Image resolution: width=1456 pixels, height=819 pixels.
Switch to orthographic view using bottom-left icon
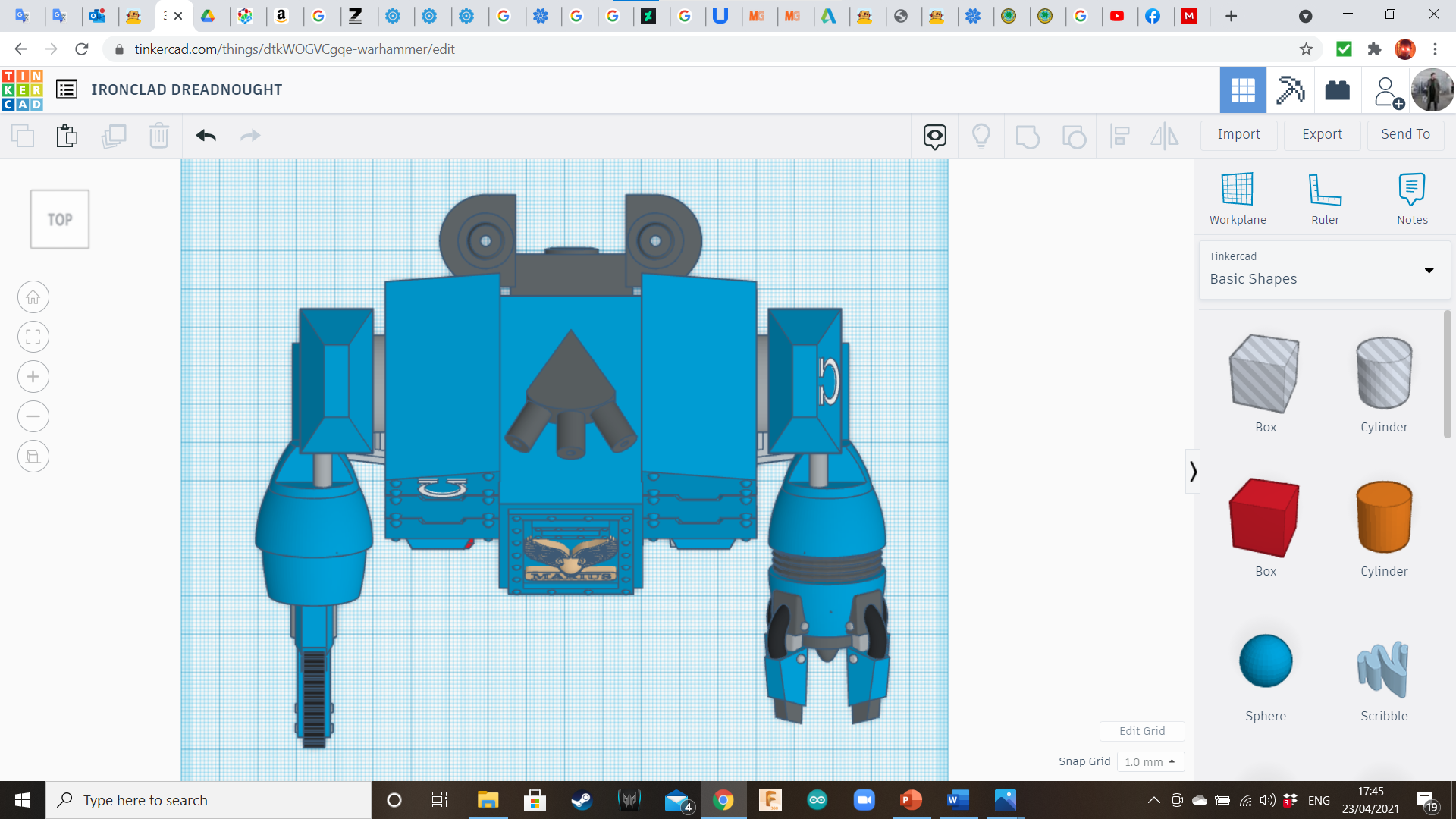coord(33,456)
